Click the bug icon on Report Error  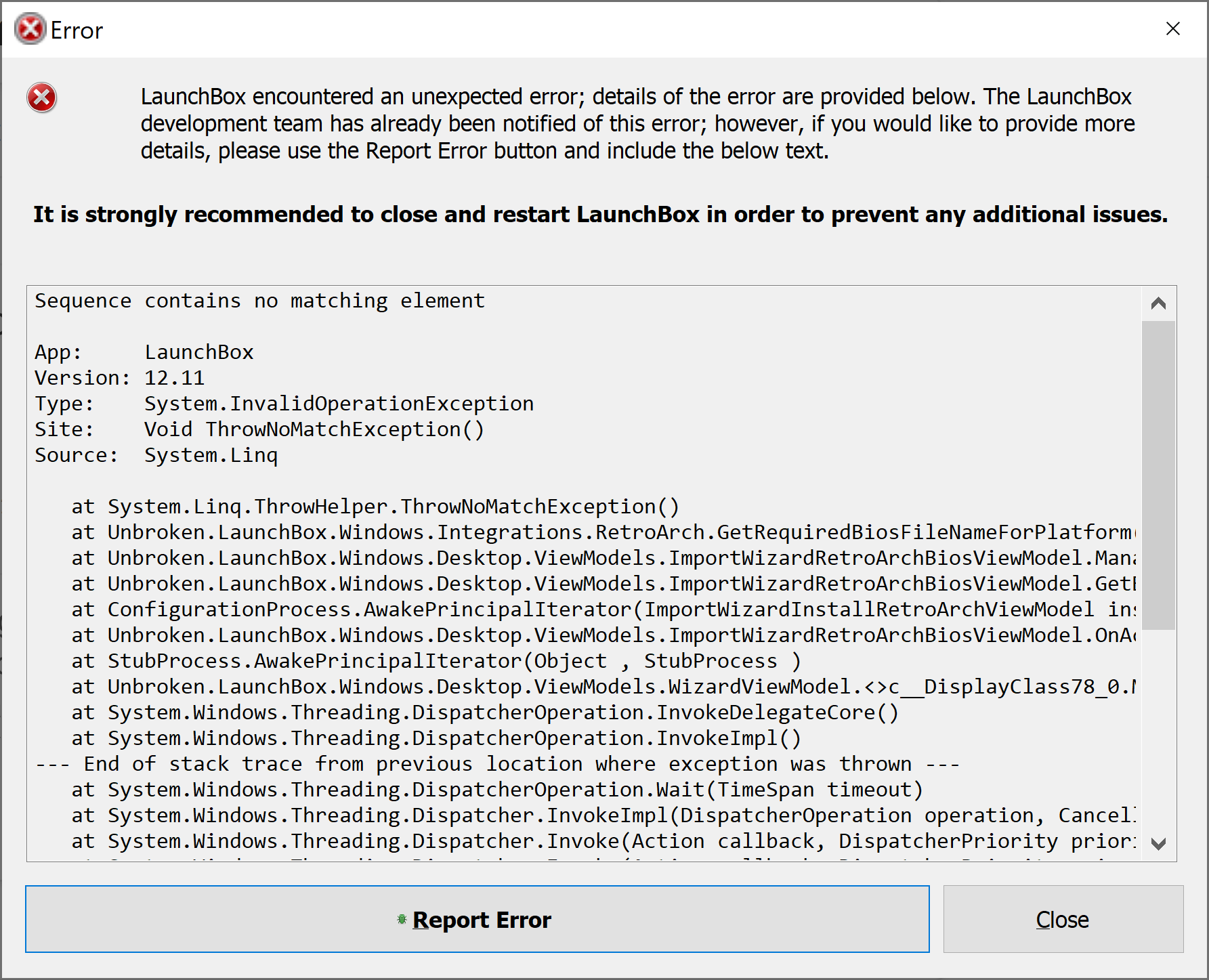point(402,919)
